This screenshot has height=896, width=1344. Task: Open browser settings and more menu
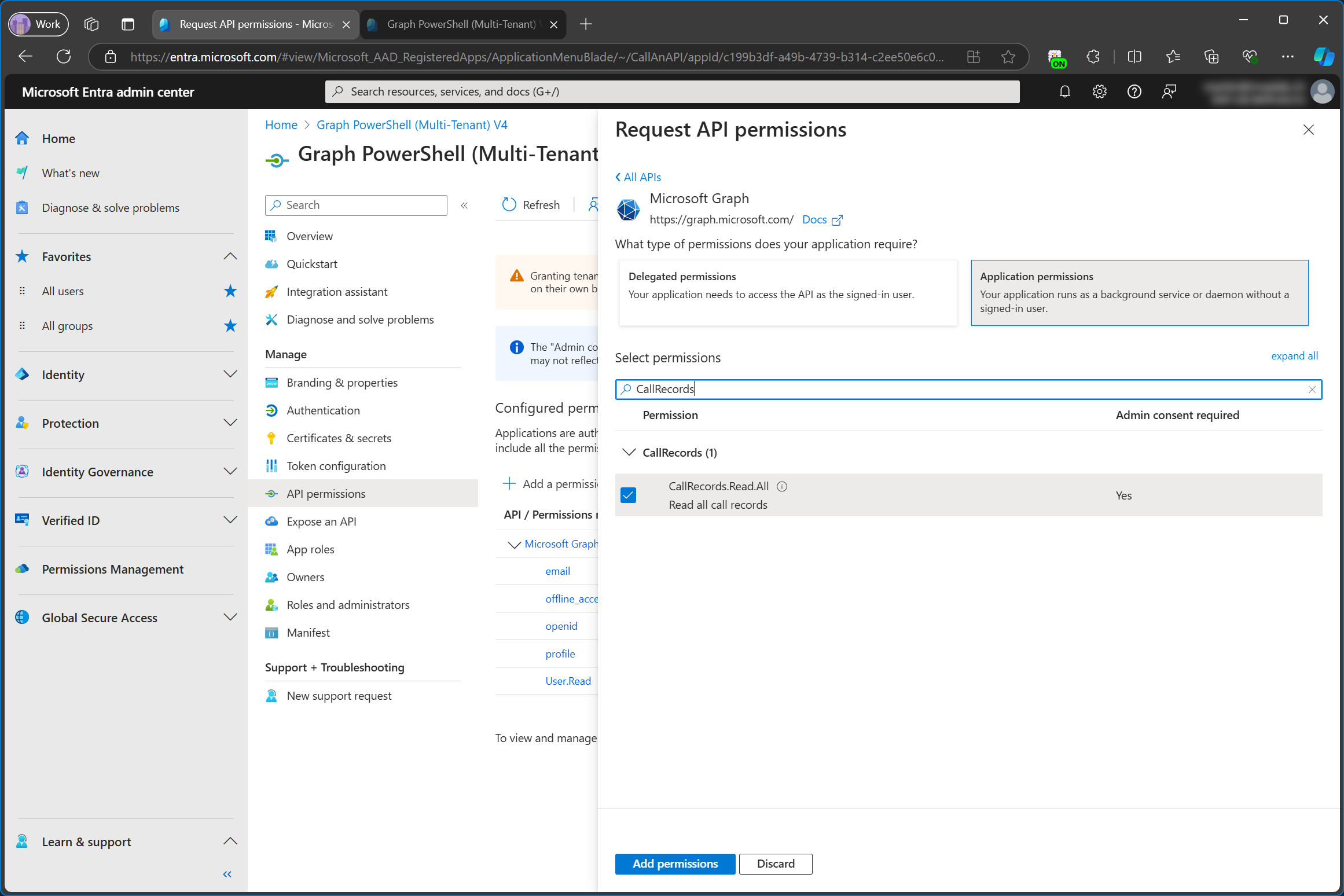pyautogui.click(x=1287, y=57)
